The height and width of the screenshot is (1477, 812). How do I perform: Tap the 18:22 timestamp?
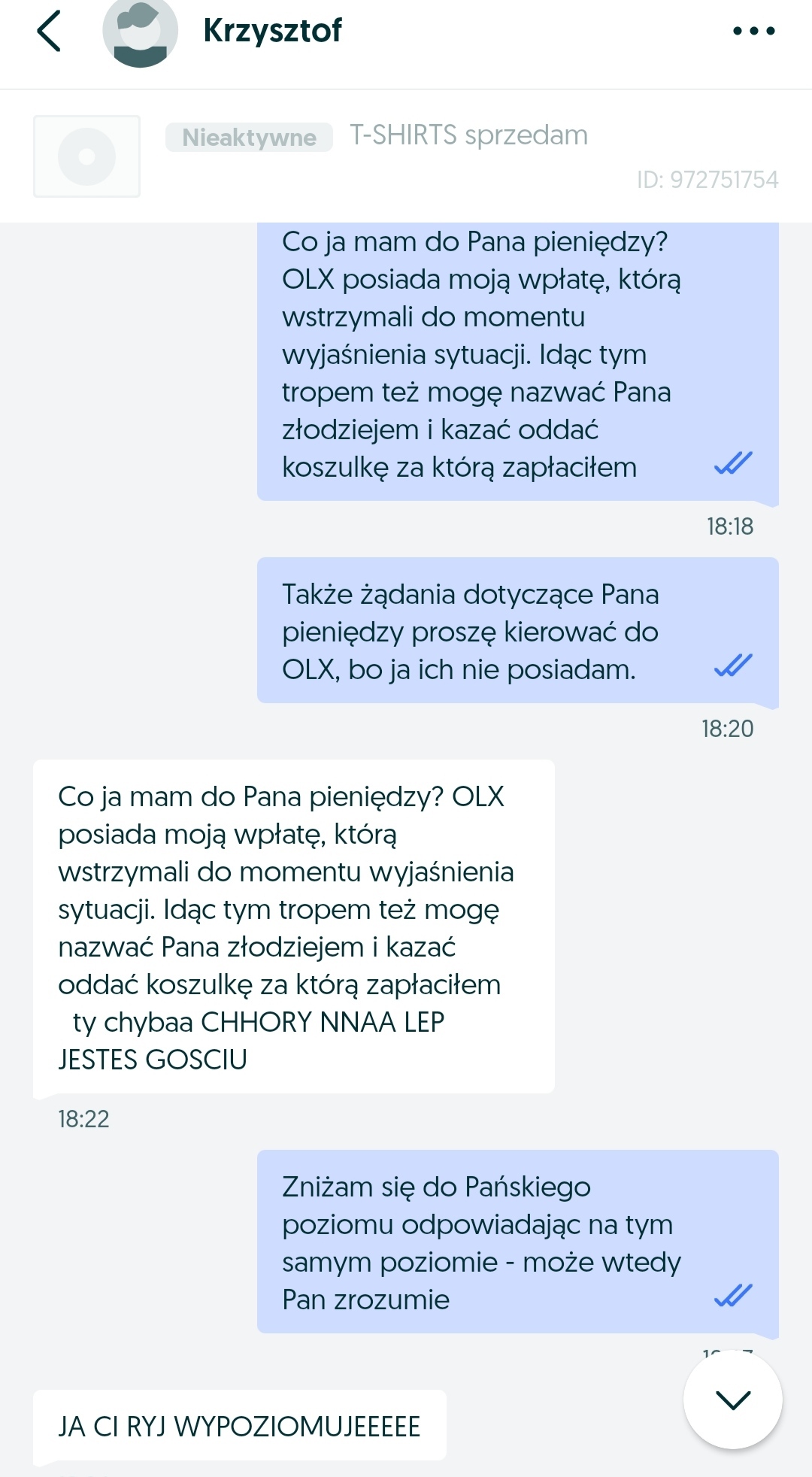pos(83,1119)
